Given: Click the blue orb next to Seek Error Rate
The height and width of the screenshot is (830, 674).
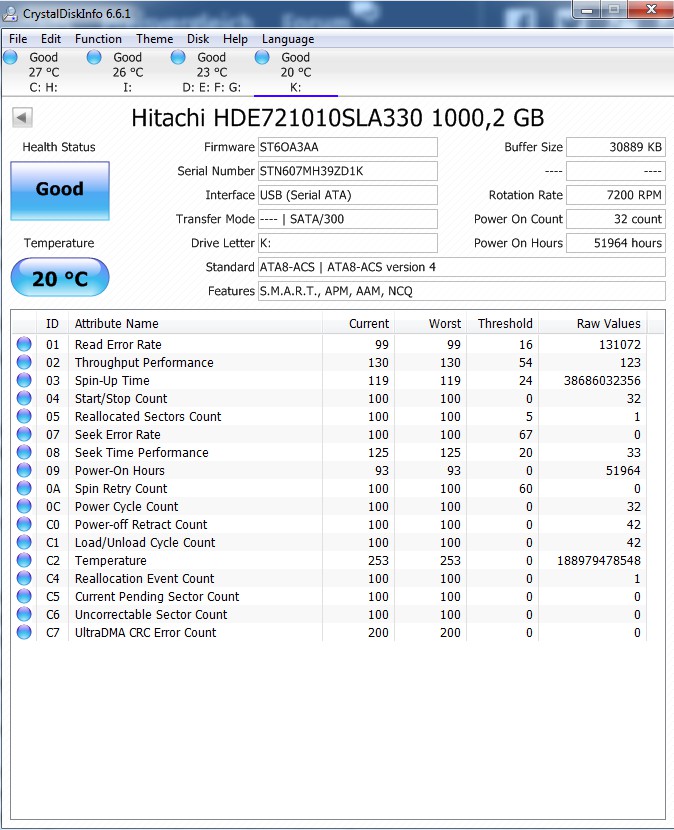Looking at the screenshot, I should [24, 434].
